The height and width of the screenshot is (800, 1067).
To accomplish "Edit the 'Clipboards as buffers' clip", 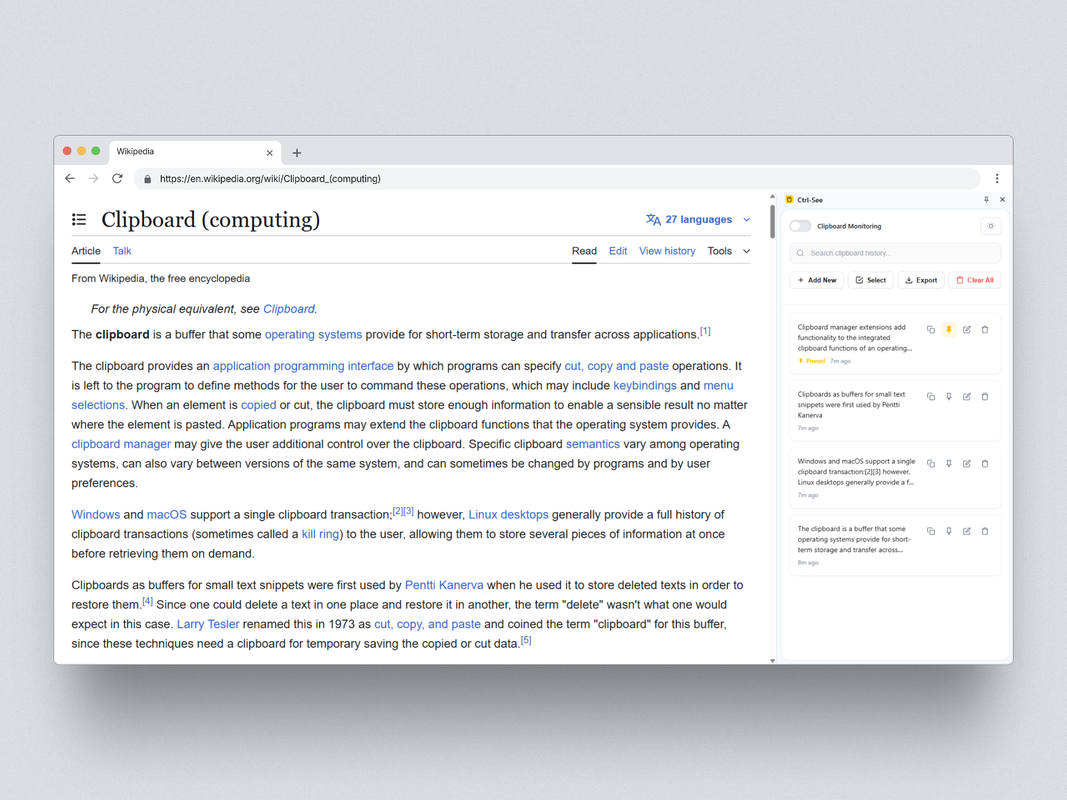I will coord(966,397).
